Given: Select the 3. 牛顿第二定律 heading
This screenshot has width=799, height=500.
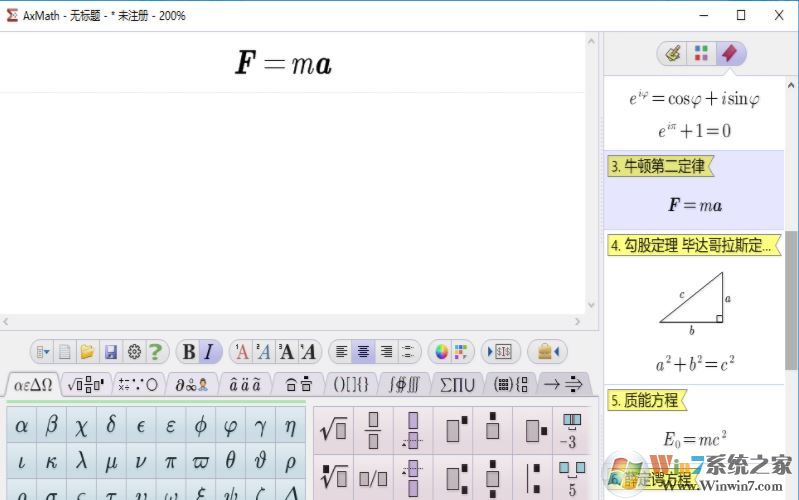Looking at the screenshot, I should click(661, 166).
